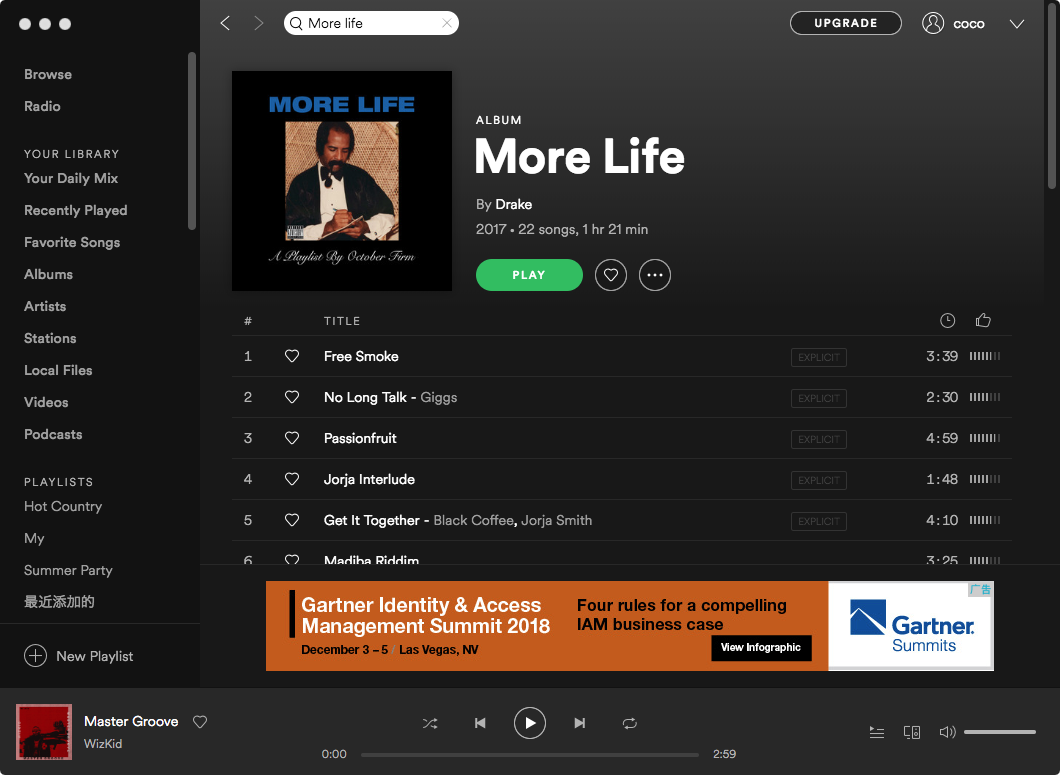Click the View Infographic ad button
The image size is (1060, 775).
761,648
